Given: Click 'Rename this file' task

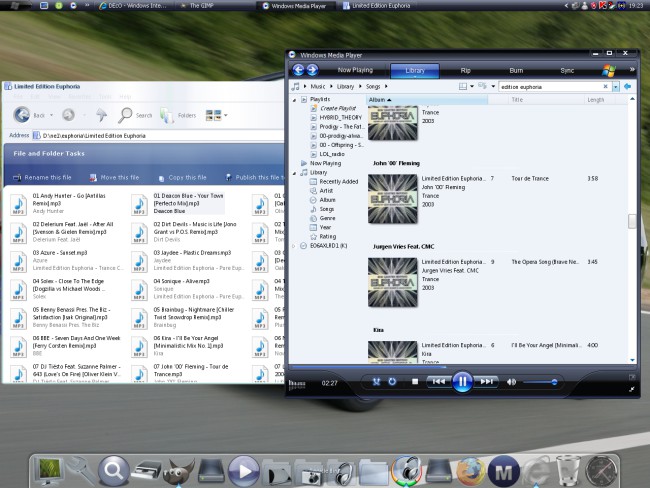Looking at the screenshot, I should point(42,177).
